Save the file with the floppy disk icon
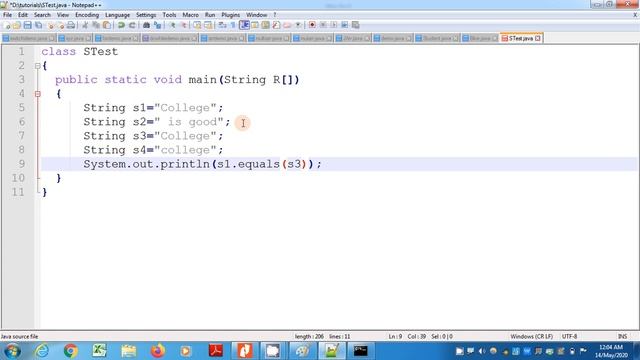Screen dimensions: 640x360 [27, 25]
